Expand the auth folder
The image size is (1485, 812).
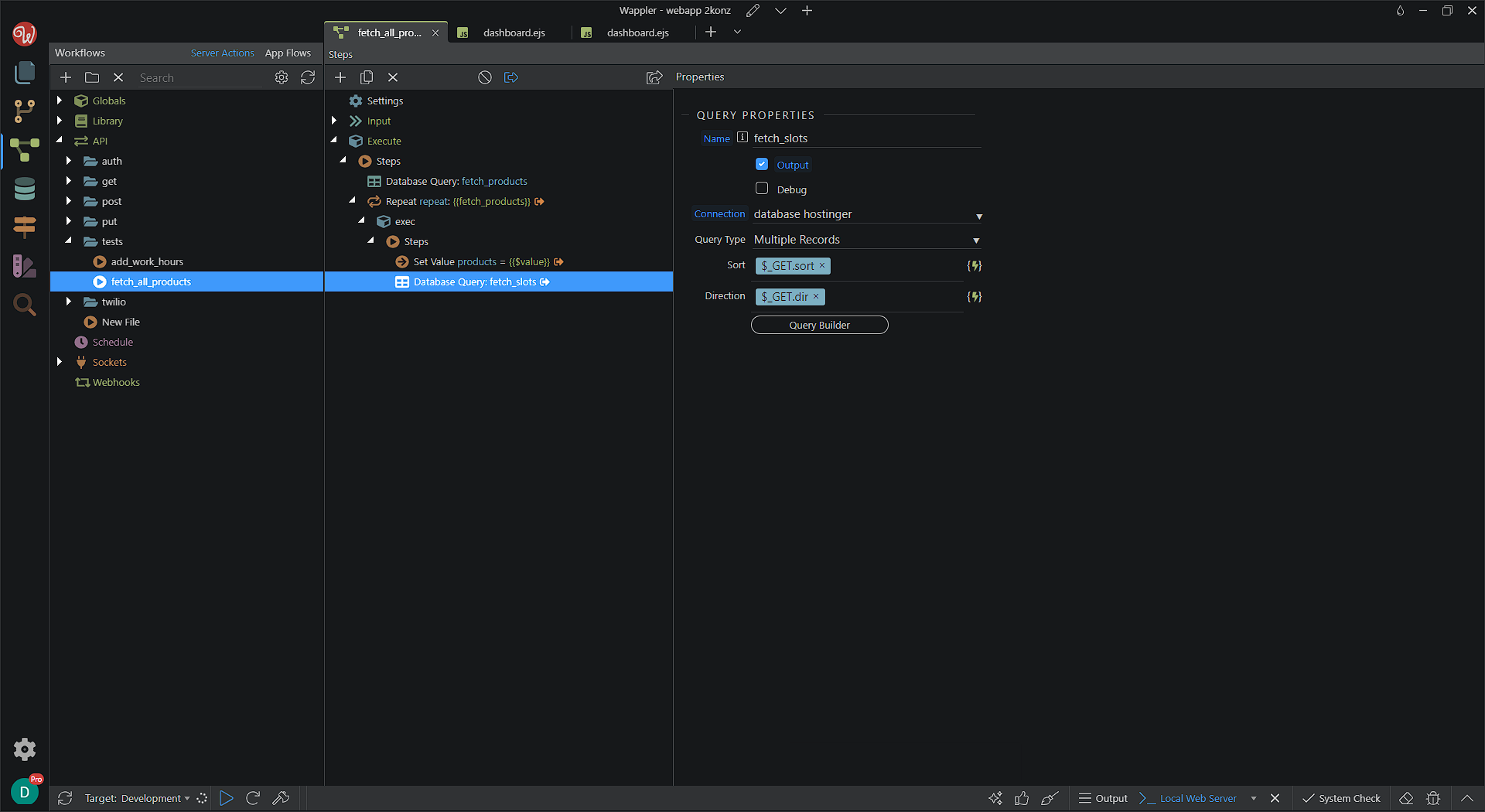tap(69, 161)
